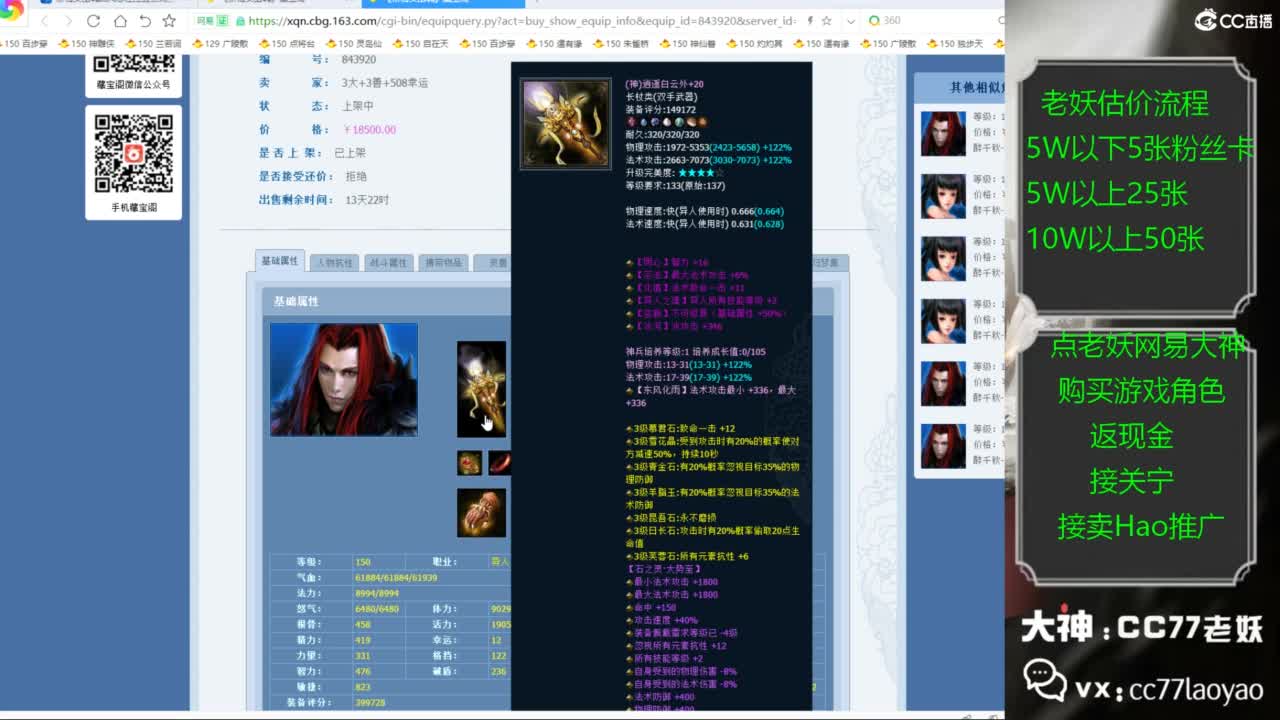1280x720 pixels.
Task: Switch to the 基础属性 tab
Action: 280,261
